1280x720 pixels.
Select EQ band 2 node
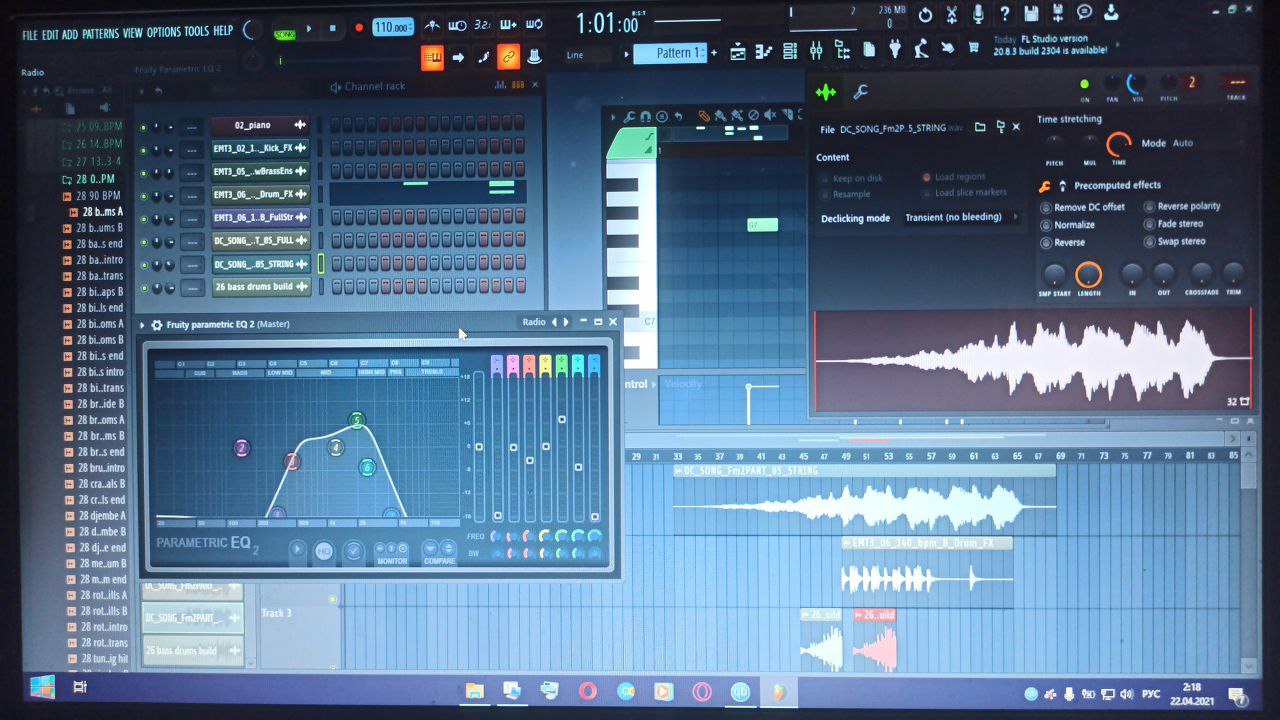(241, 448)
